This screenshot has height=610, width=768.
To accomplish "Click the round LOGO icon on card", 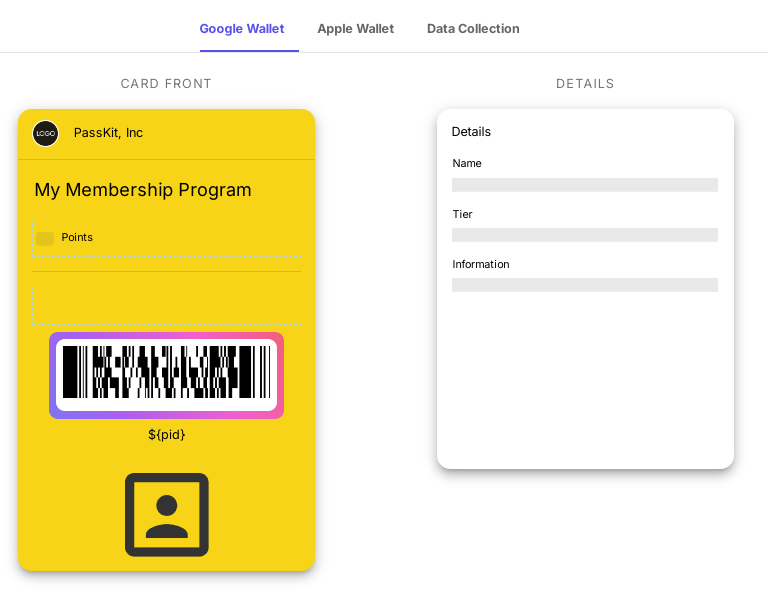I will click(46, 133).
